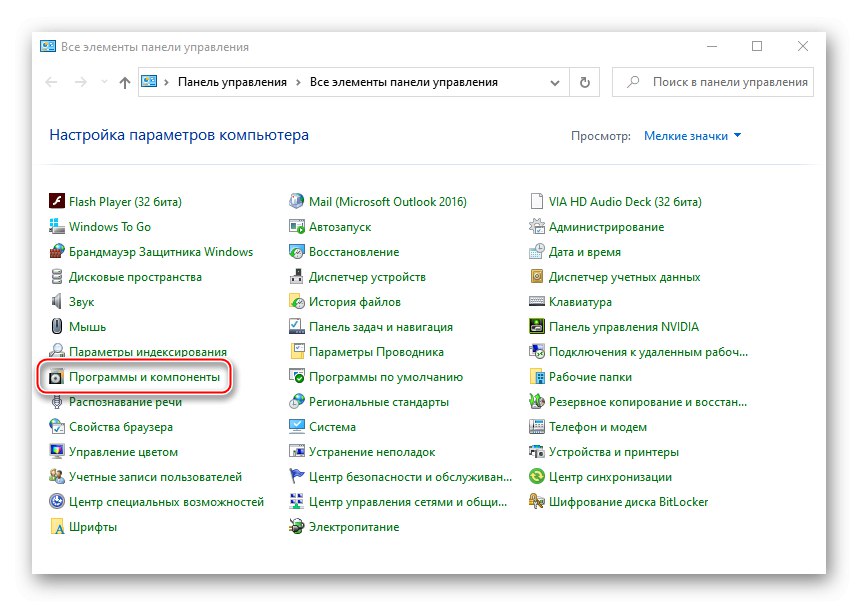The height and width of the screenshot is (606, 858).
Task: Open Подключения к удаленным рабочим столам
Action: [648, 352]
